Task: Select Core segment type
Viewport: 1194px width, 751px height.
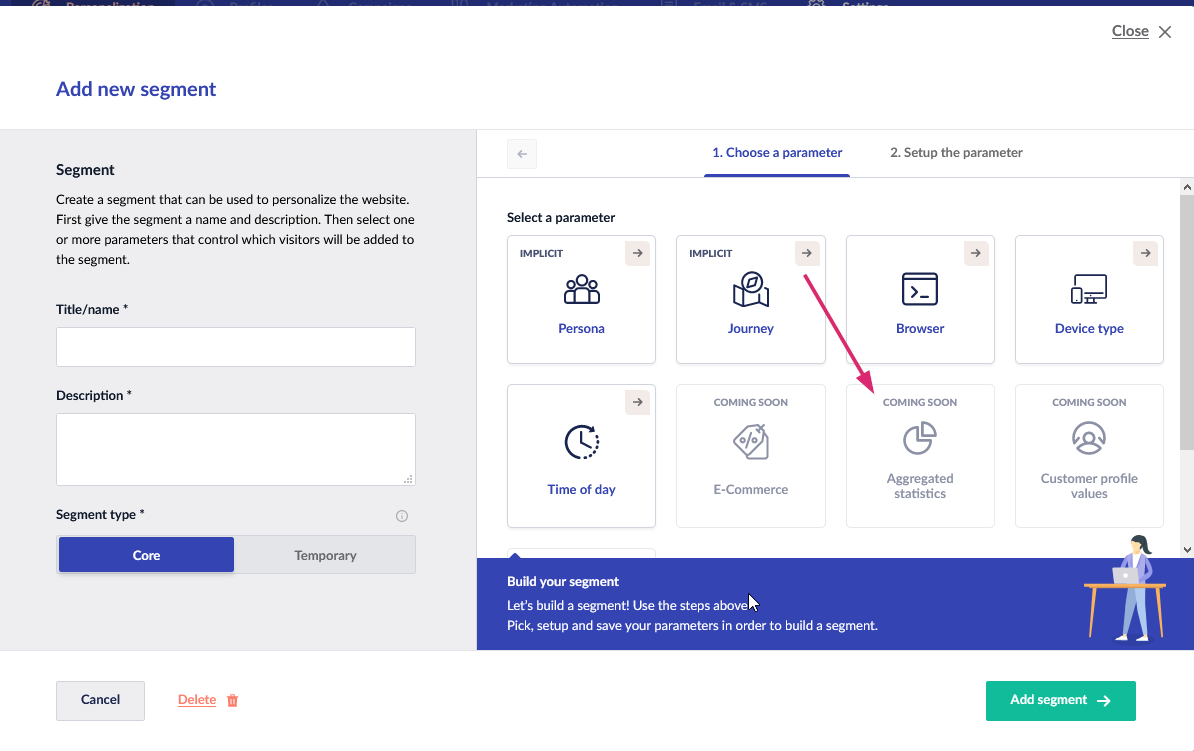Action: (146, 555)
